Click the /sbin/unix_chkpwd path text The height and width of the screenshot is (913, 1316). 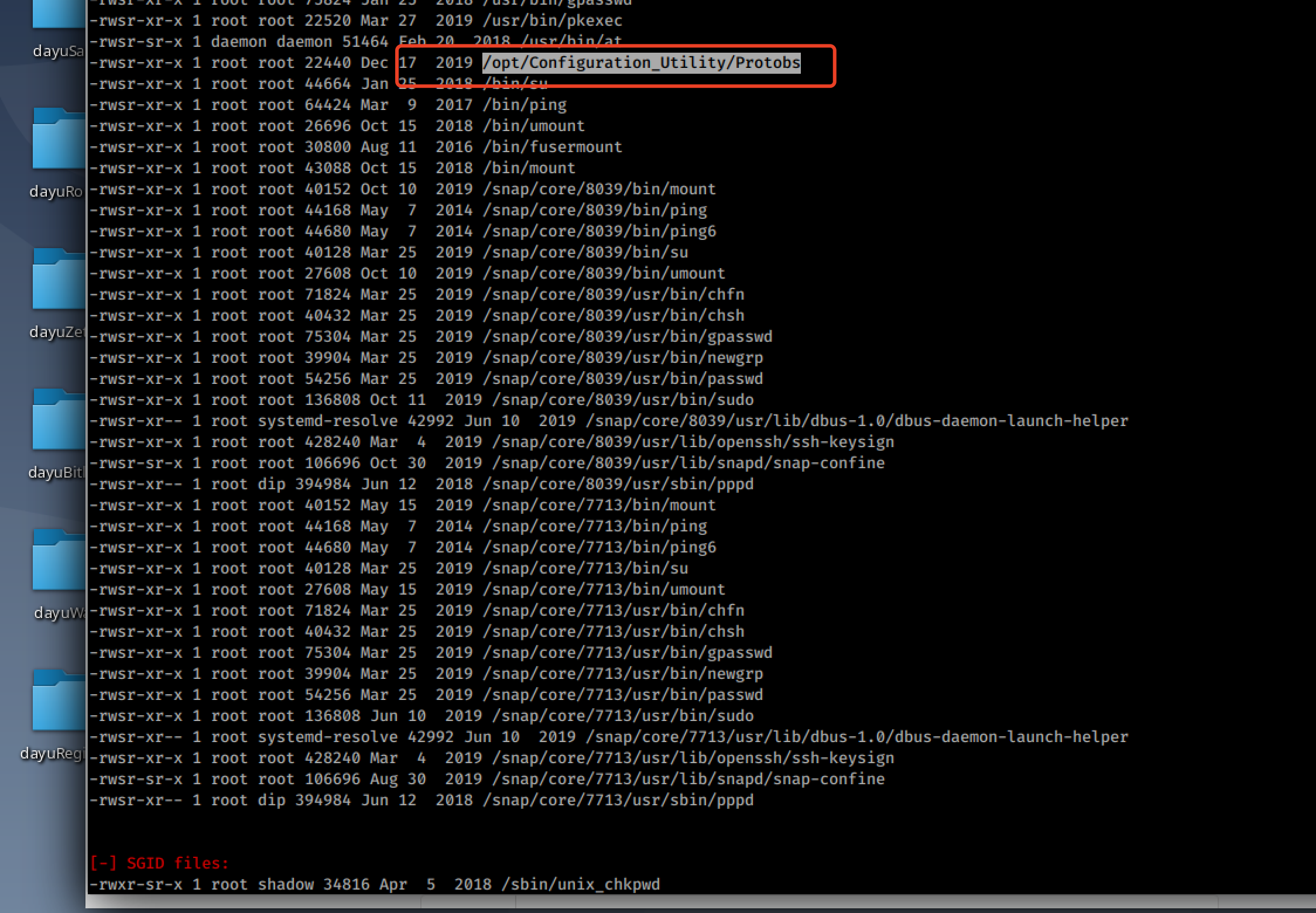pyautogui.click(x=580, y=884)
